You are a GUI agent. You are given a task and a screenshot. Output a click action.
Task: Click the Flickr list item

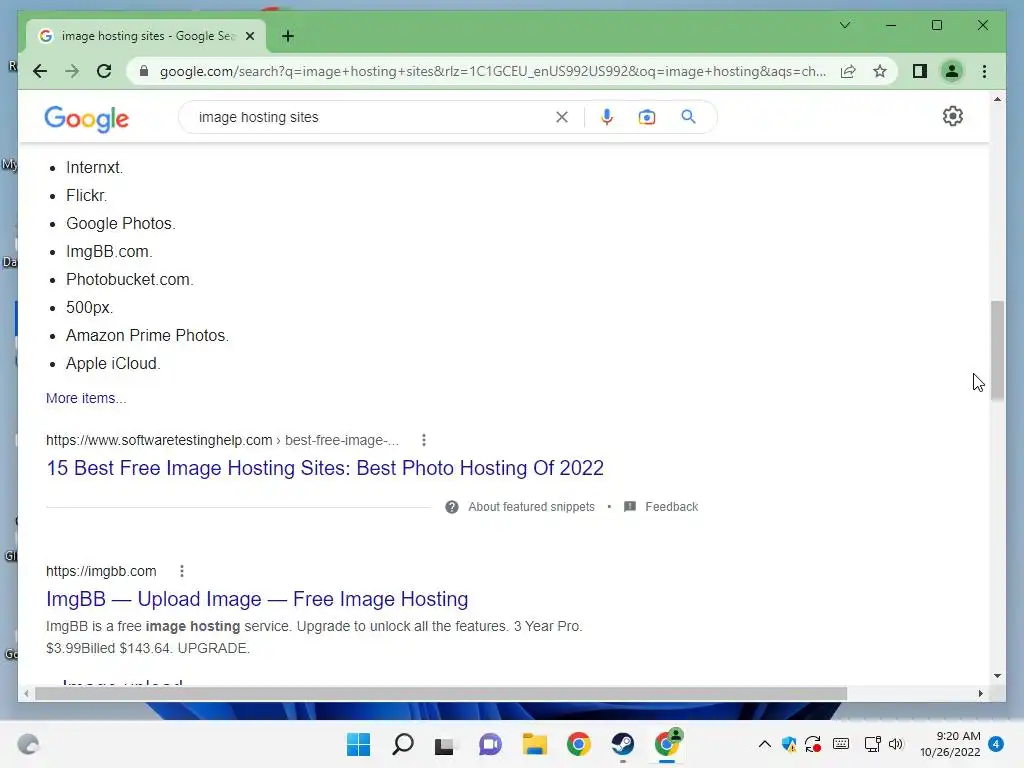tap(86, 196)
